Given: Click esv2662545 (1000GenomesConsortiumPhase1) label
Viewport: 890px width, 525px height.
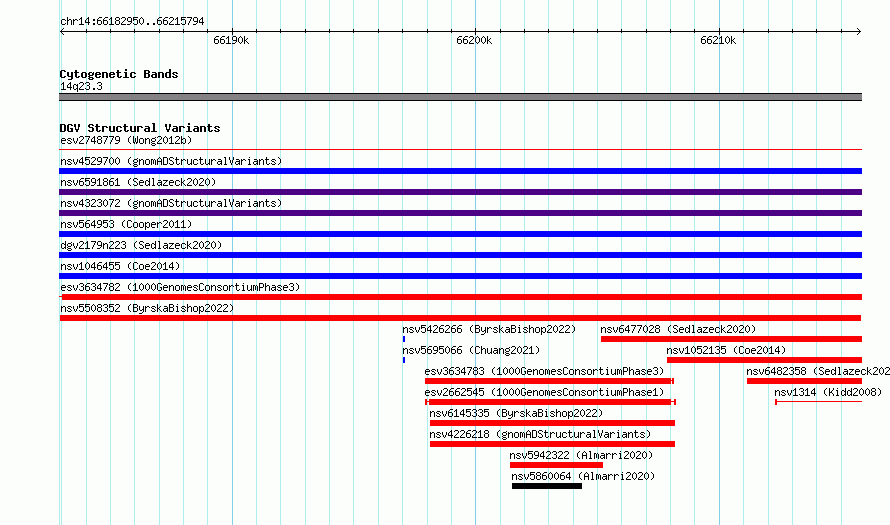Looking at the screenshot, I should pyautogui.click(x=544, y=392).
